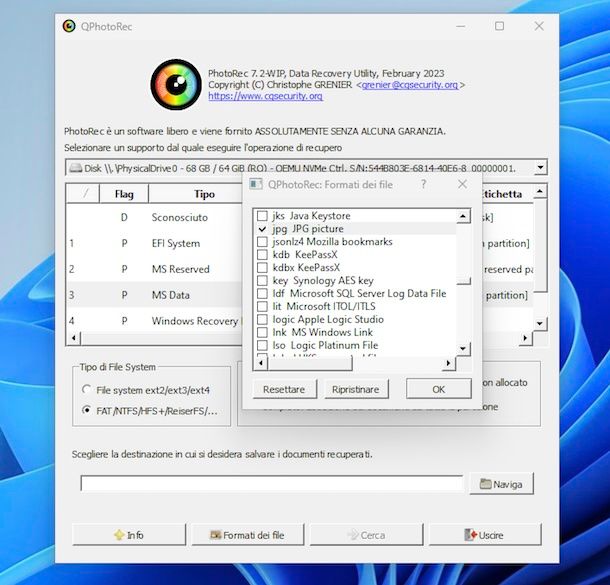Click the Resettare button
This screenshot has height=585, width=610.
[x=284, y=389]
